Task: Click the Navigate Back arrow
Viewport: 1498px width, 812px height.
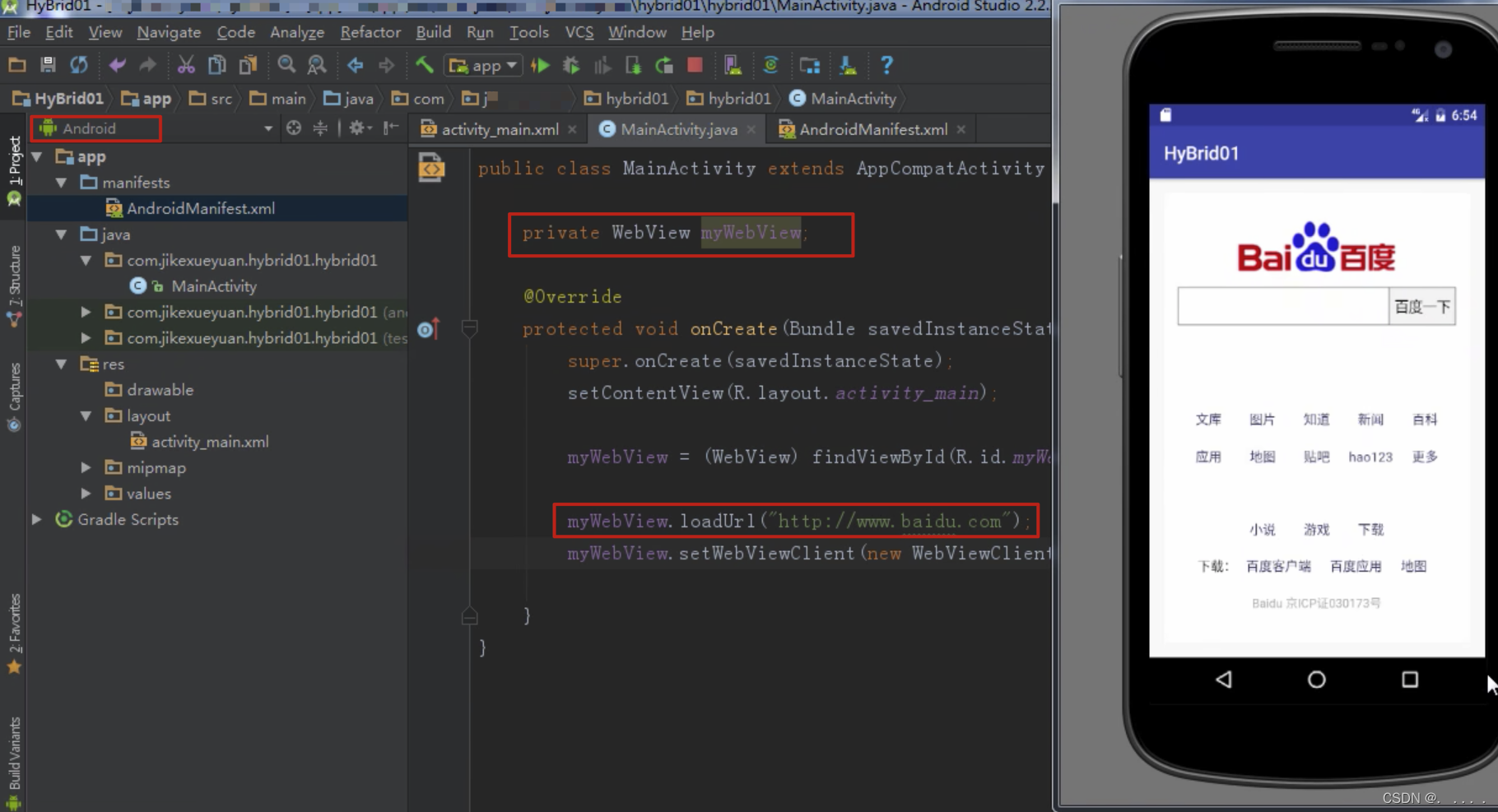Action: coord(356,65)
